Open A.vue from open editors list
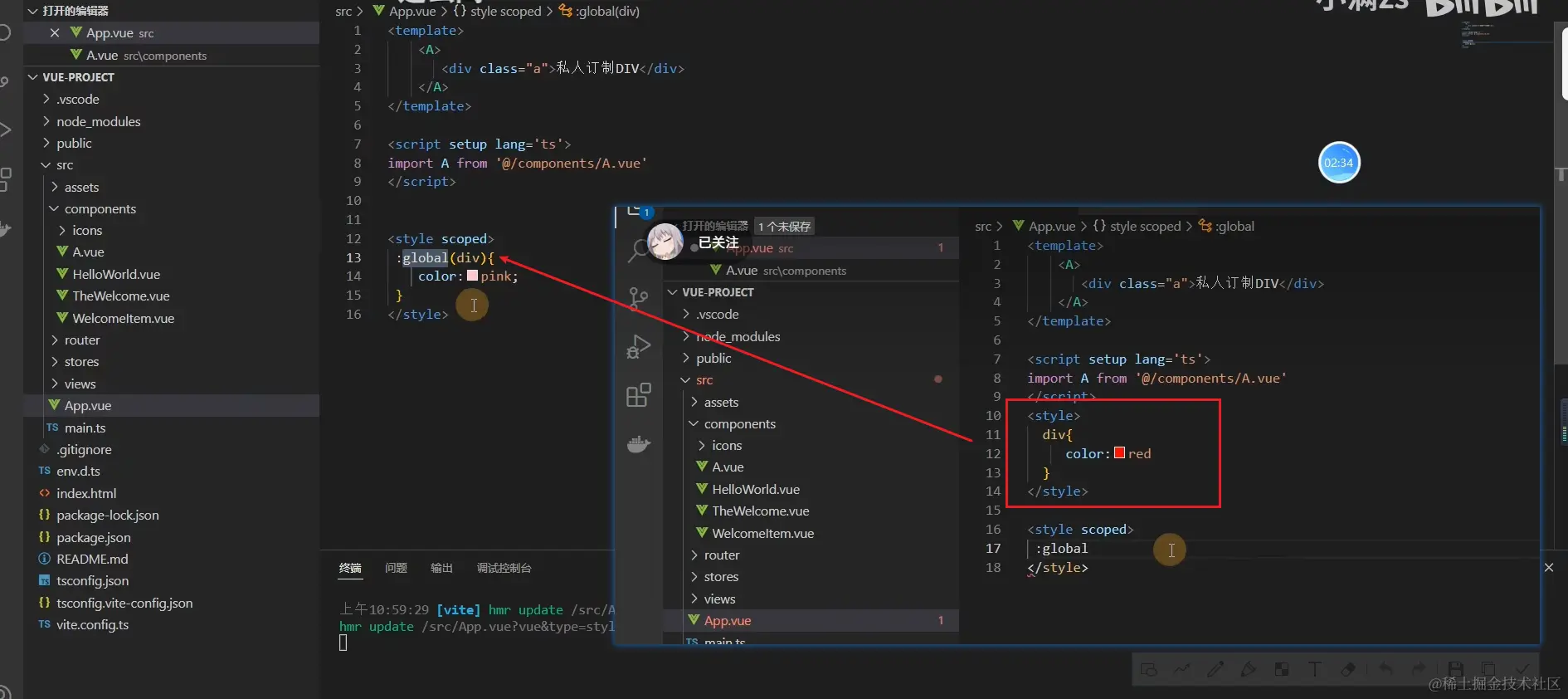The width and height of the screenshot is (1568, 699). [171, 55]
